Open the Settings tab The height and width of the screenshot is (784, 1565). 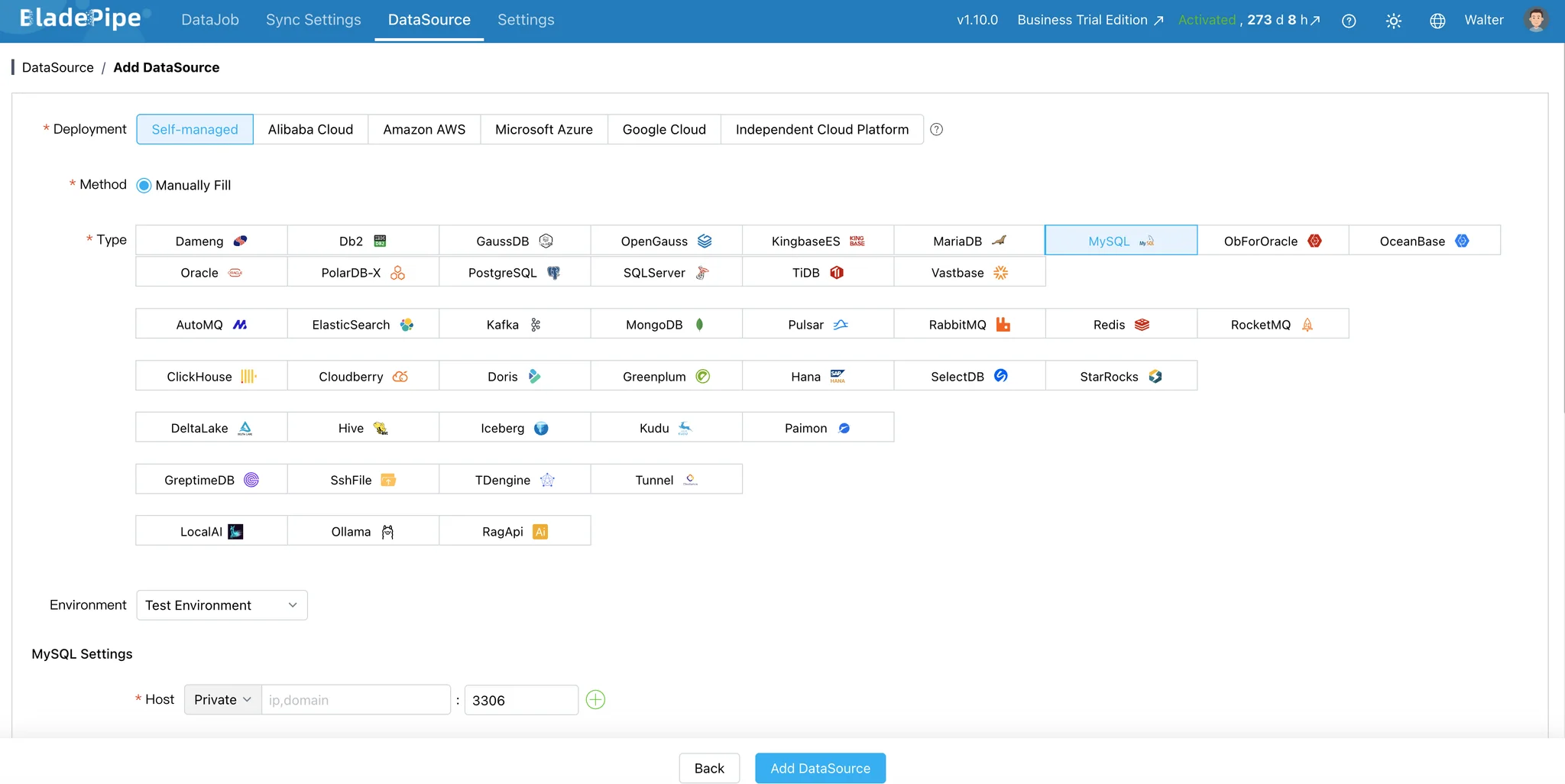point(526,20)
